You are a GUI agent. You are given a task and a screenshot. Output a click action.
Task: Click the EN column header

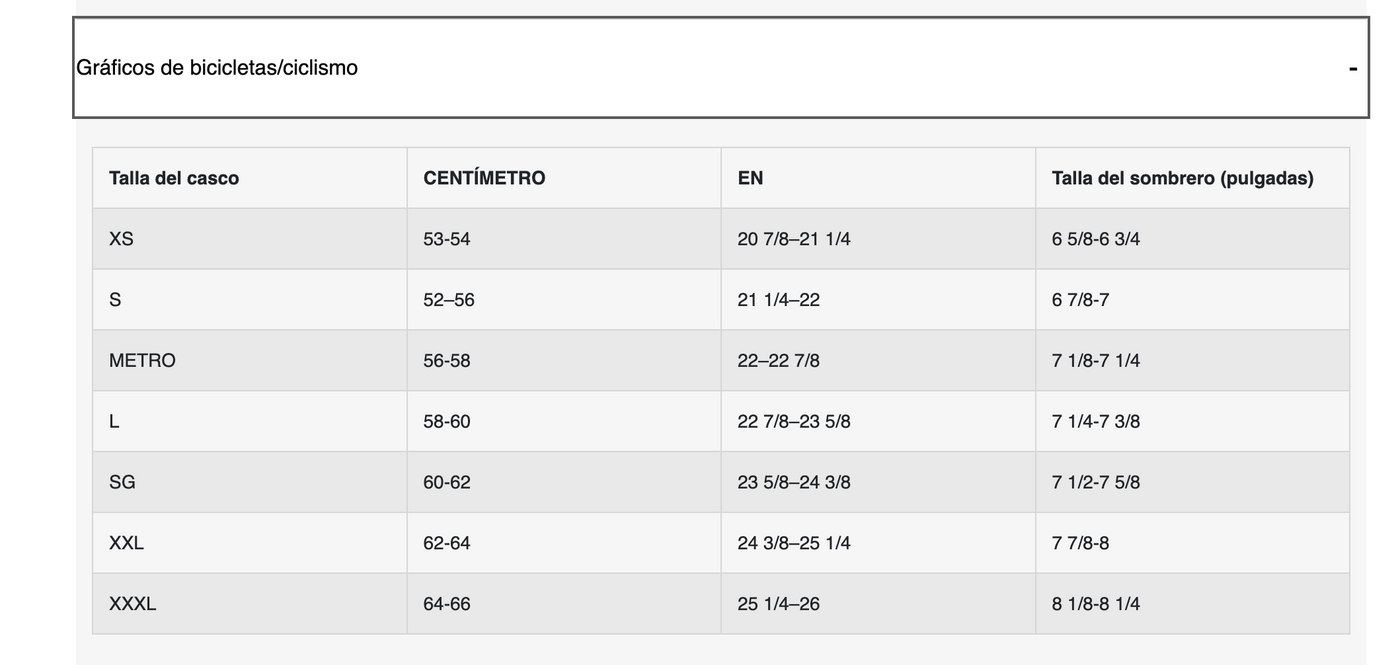point(750,178)
